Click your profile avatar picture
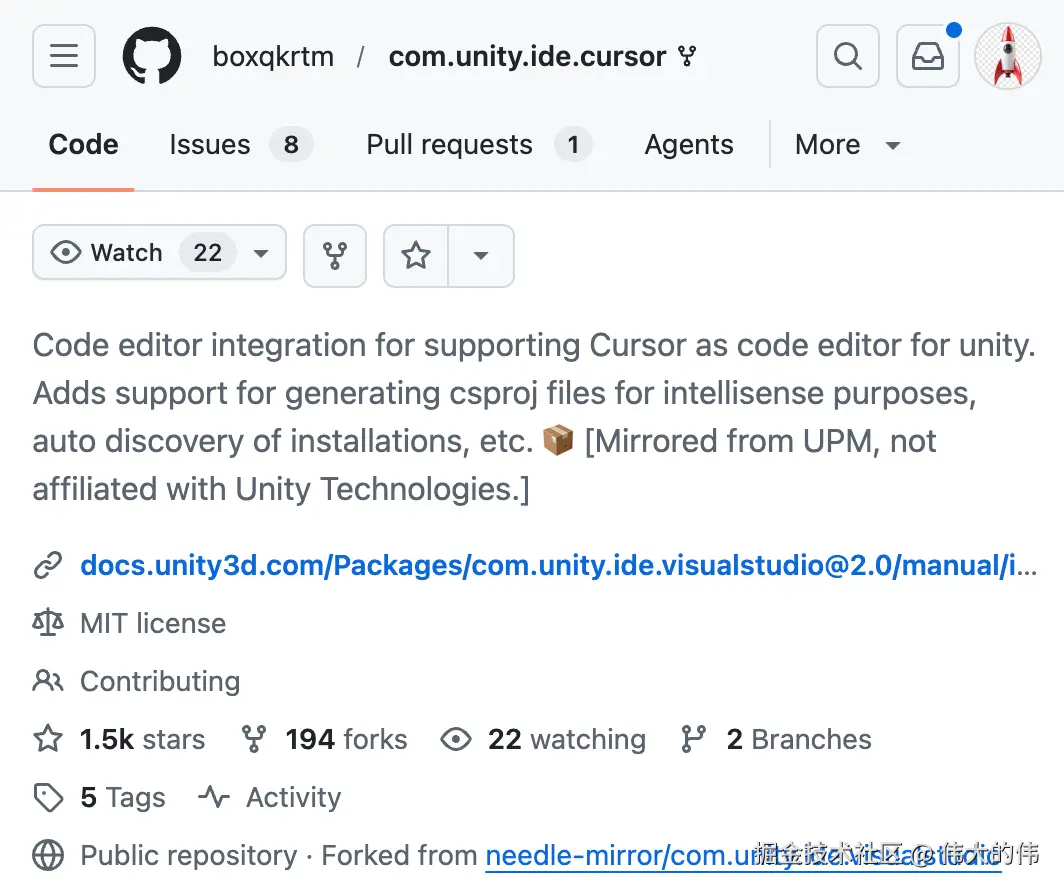 coord(1007,56)
